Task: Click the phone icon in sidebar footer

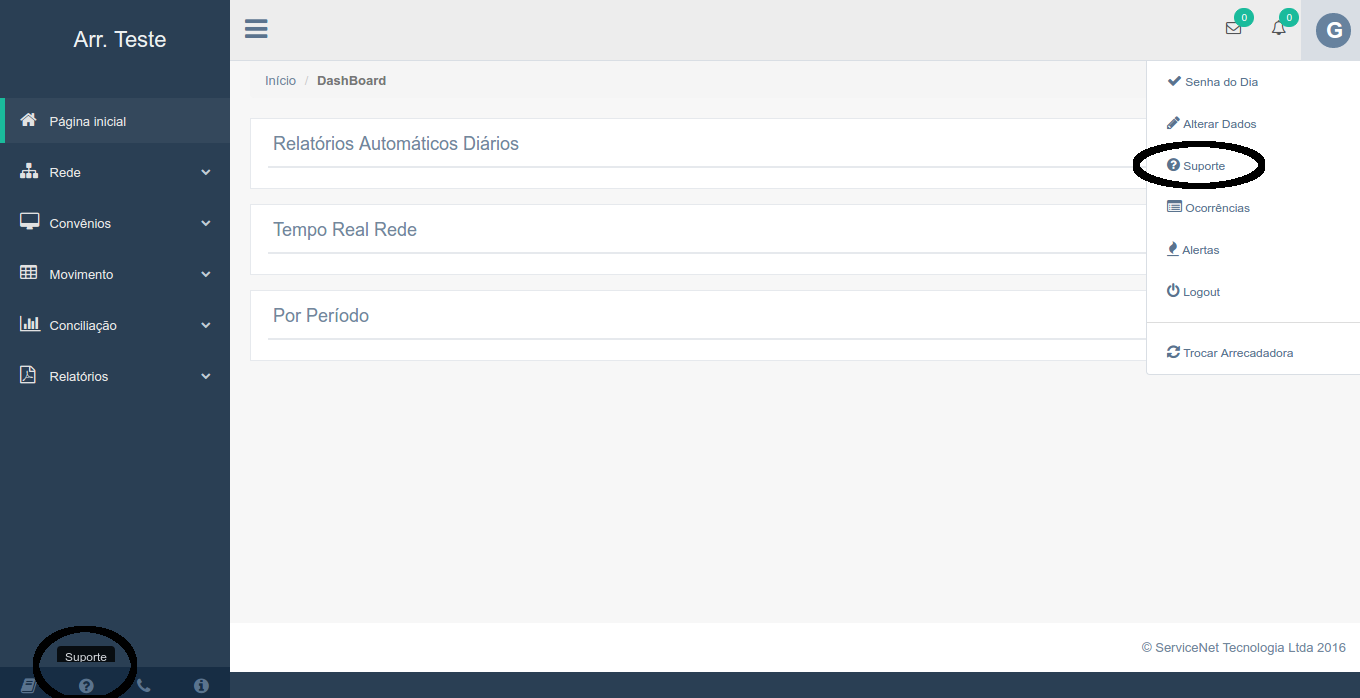Action: (143, 686)
